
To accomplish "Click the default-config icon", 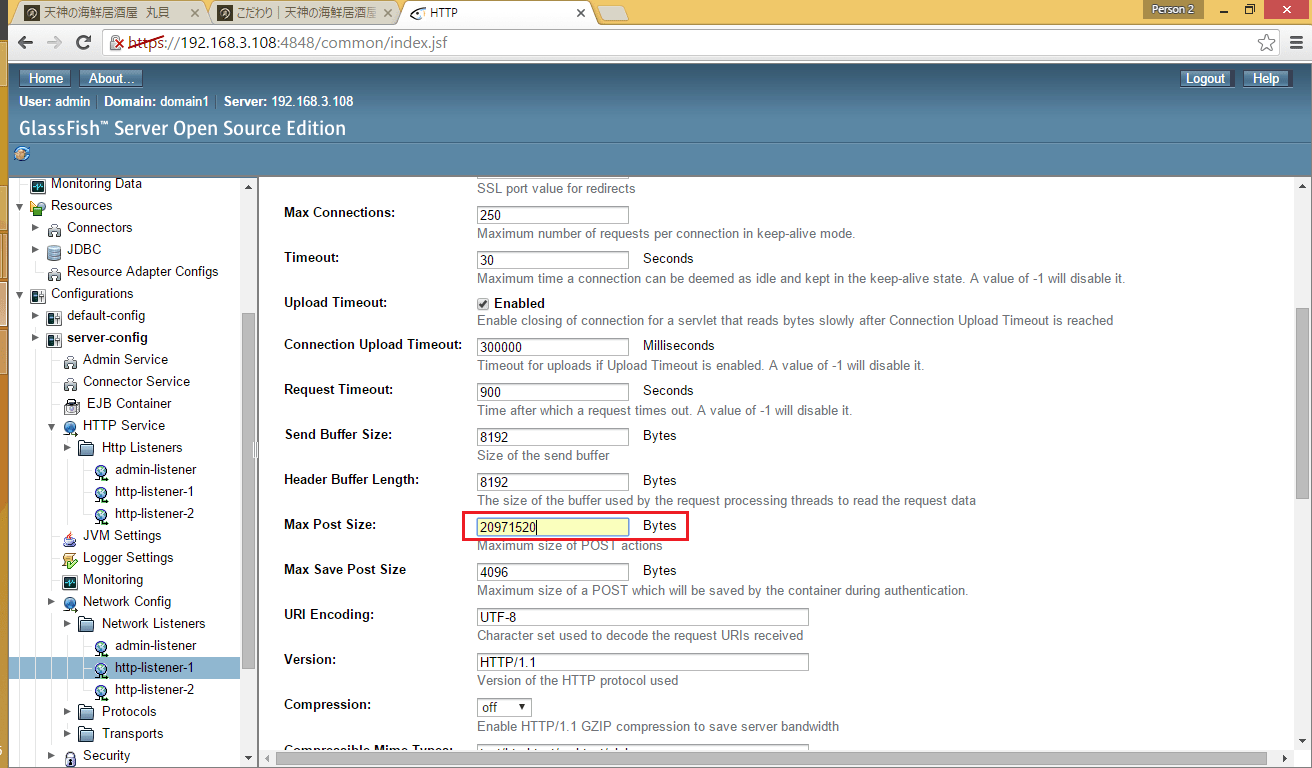I will point(54,317).
